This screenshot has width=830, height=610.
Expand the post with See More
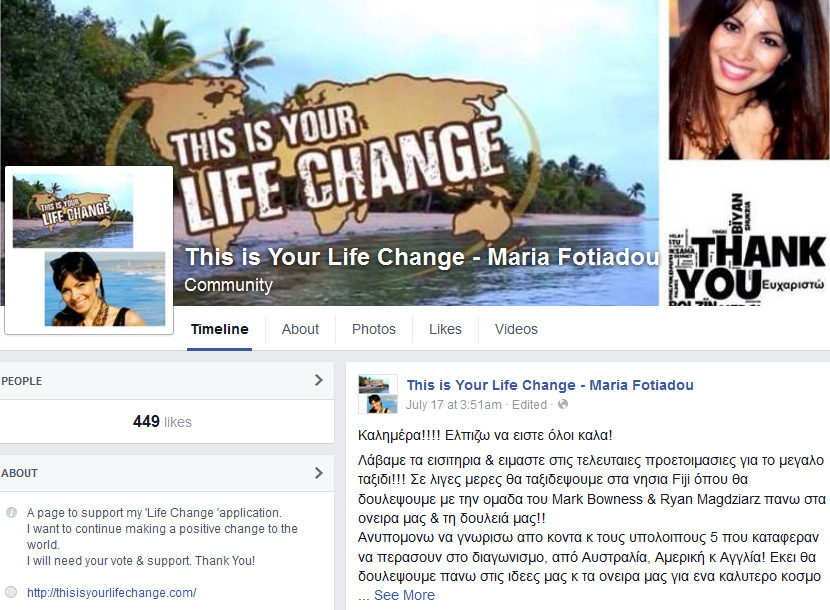(x=404, y=595)
